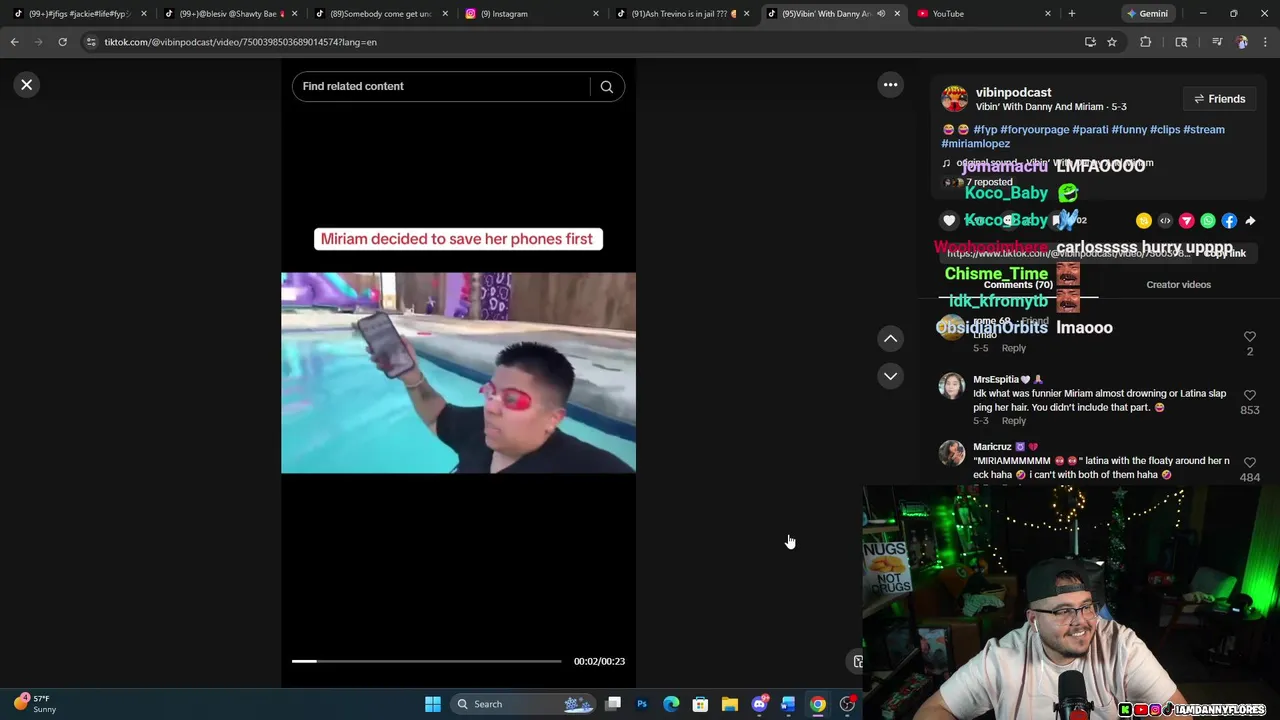The width and height of the screenshot is (1280, 720).
Task: Open the Chrome media controls icon
Action: point(1217,42)
